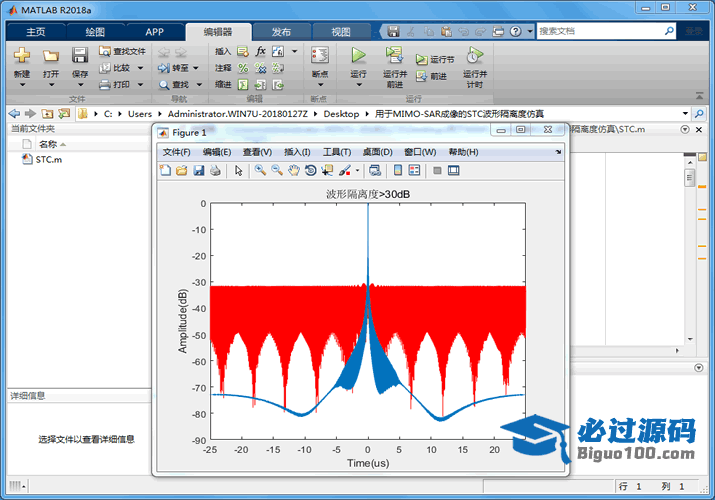This screenshot has width=715, height=500.
Task: Click the Find (查找) magnifier button
Action: point(173,84)
